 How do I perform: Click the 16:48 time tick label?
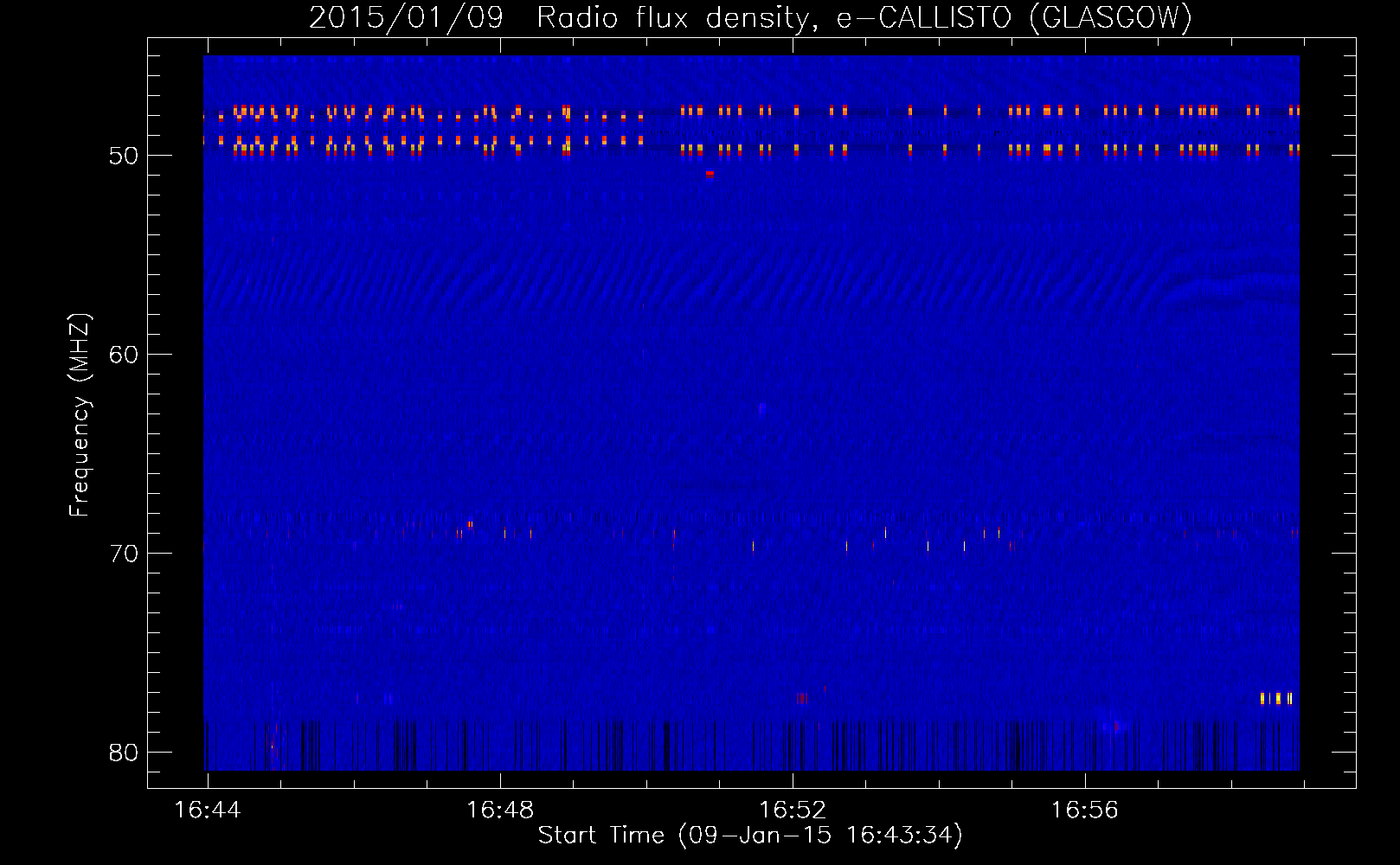click(500, 810)
